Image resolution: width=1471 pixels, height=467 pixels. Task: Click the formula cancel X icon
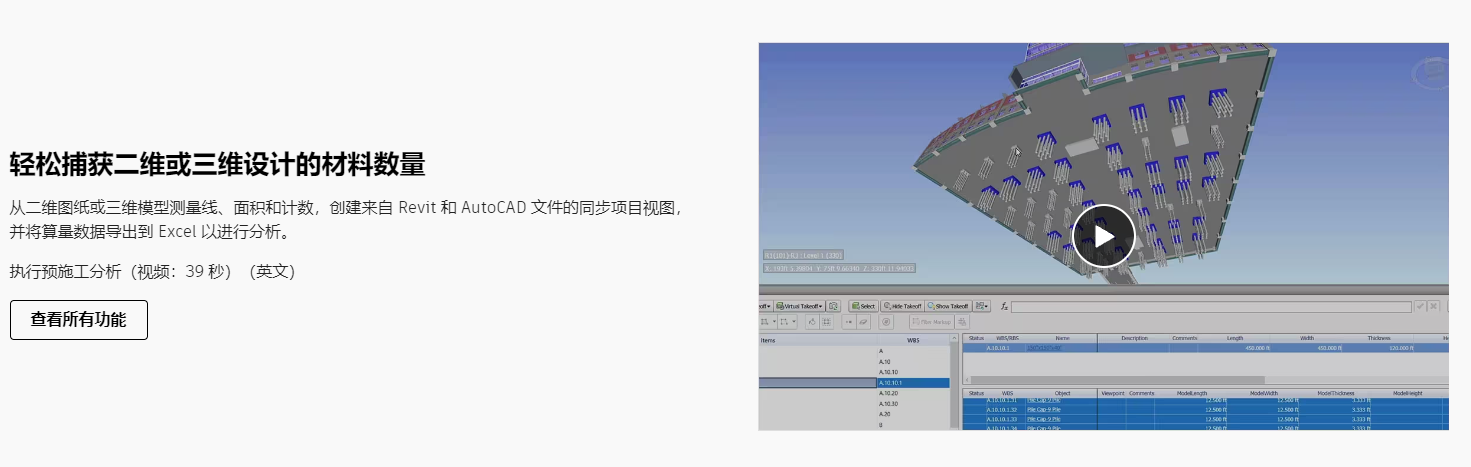[x=1434, y=307]
